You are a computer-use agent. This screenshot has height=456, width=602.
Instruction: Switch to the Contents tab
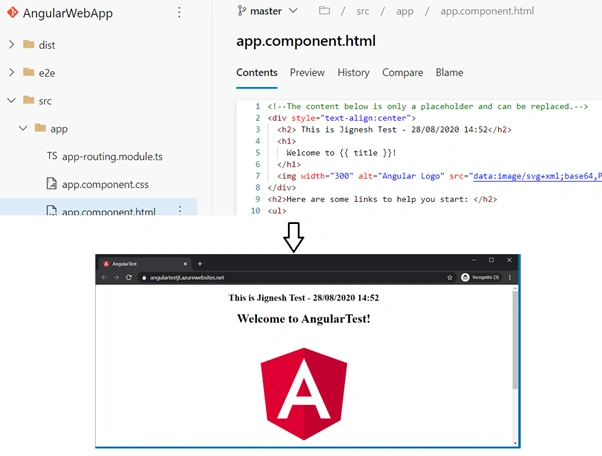(x=257, y=73)
